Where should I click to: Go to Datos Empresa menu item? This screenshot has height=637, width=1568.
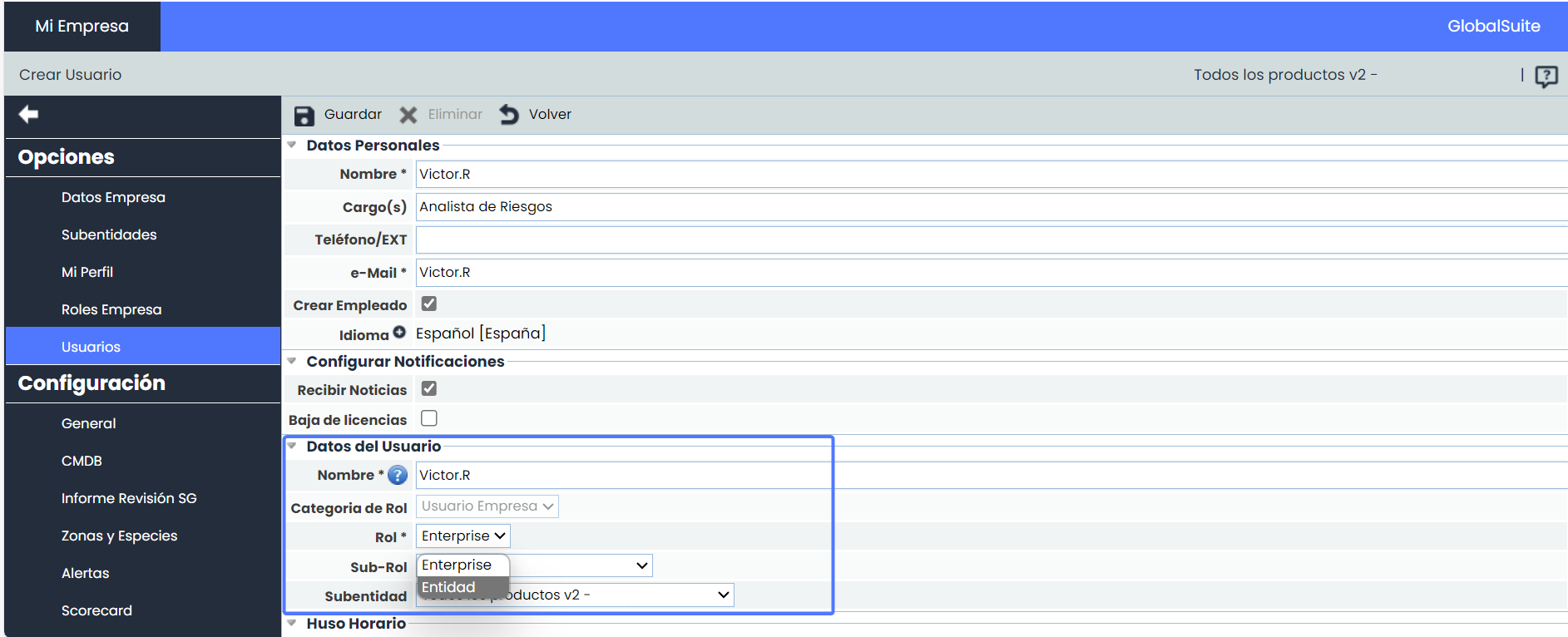113,197
